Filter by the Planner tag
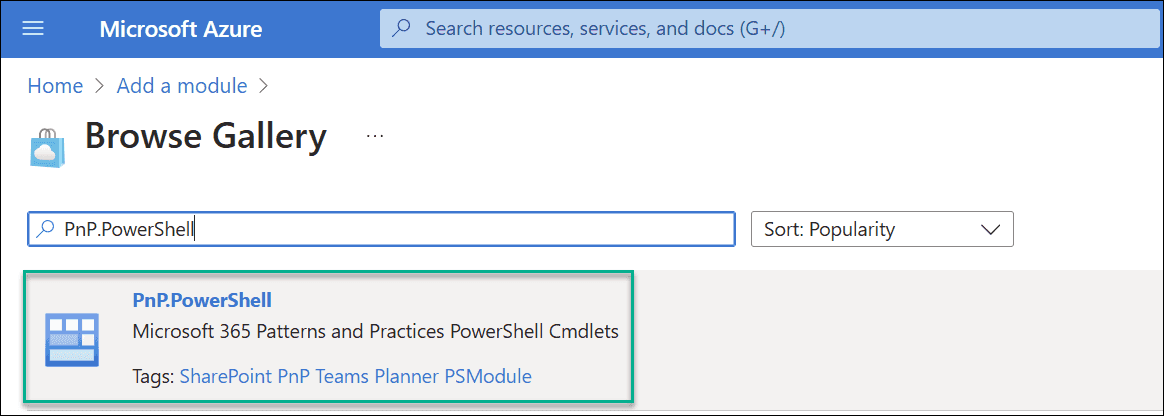The image size is (1164, 416). [x=408, y=376]
